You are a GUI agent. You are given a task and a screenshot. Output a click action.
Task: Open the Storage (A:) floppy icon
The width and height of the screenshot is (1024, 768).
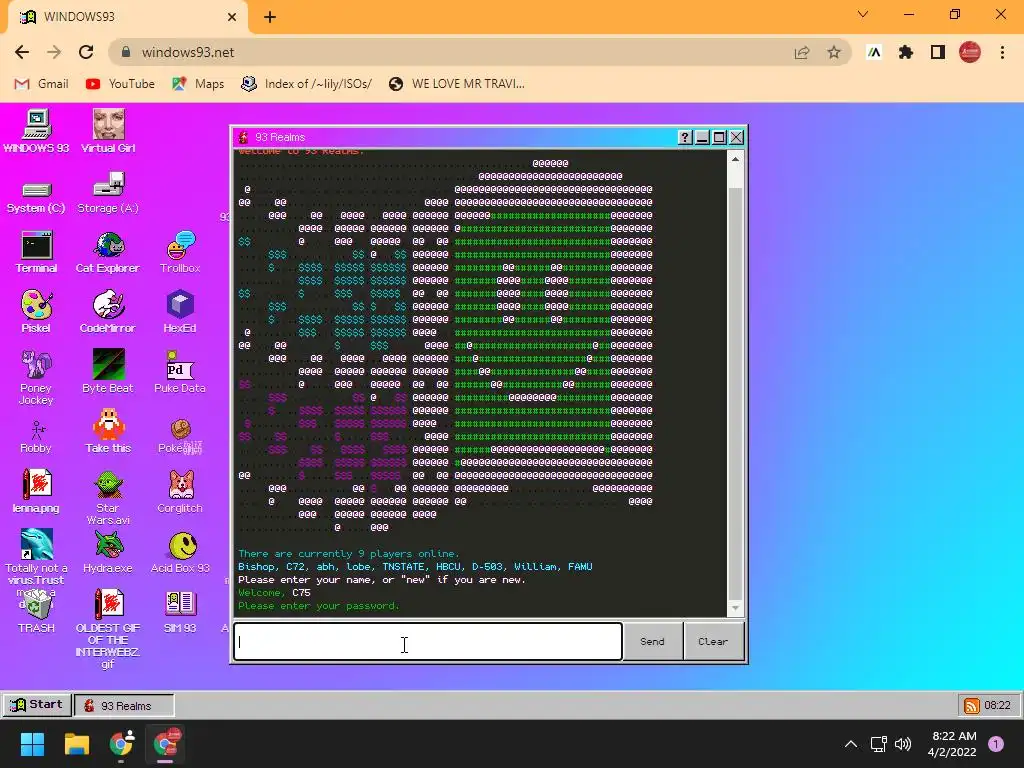tap(108, 194)
